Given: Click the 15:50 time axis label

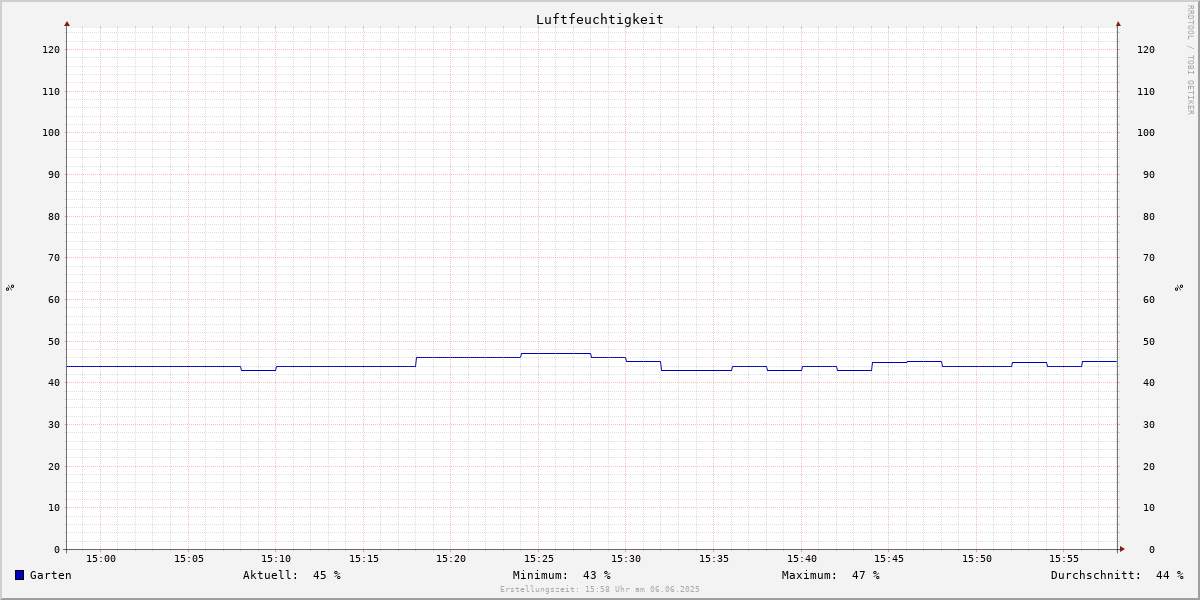Looking at the screenshot, I should pyautogui.click(x=977, y=559).
